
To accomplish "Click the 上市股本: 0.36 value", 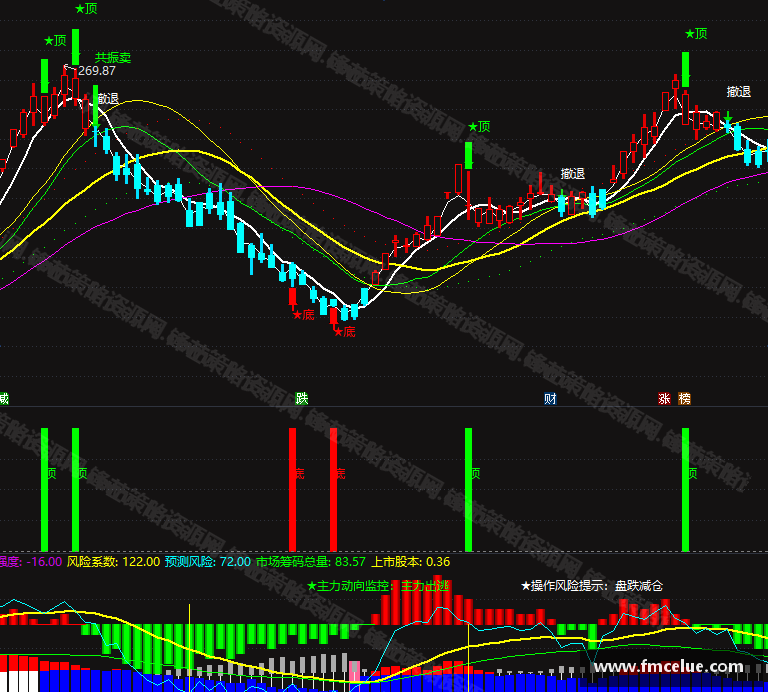I will point(410,562).
